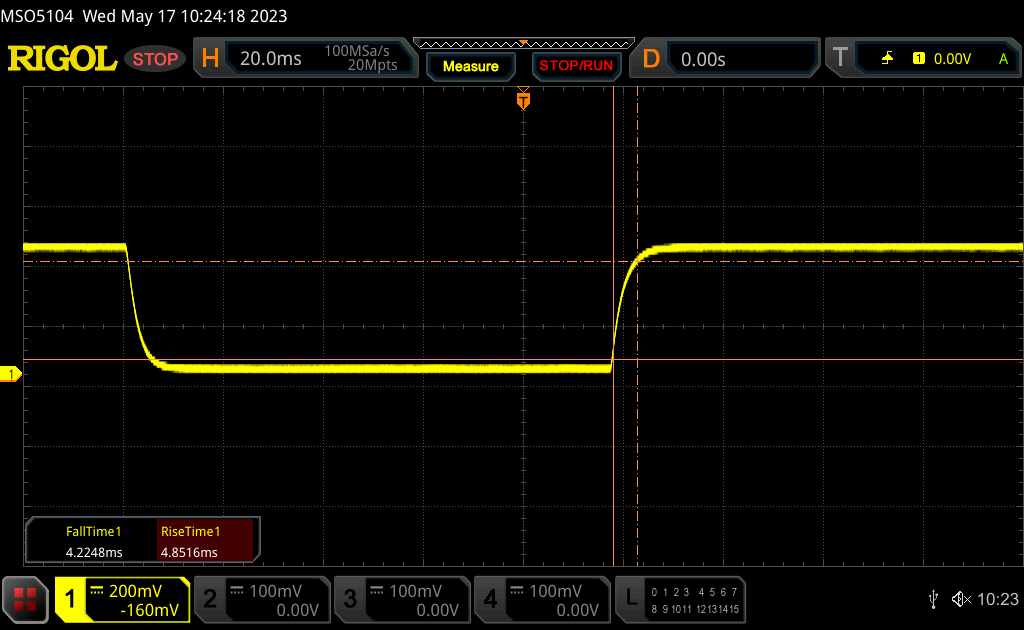The height and width of the screenshot is (630, 1024).
Task: Click the 20.0ms timebase value
Action: [x=270, y=59]
